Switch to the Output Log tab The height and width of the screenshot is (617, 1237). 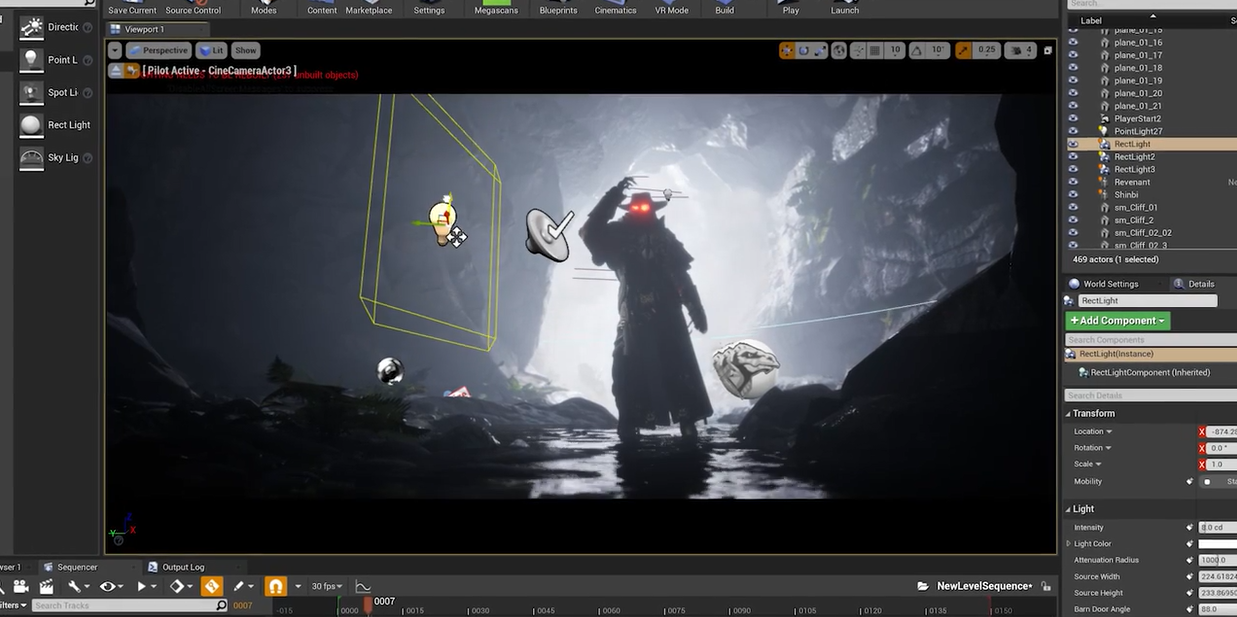[183, 567]
